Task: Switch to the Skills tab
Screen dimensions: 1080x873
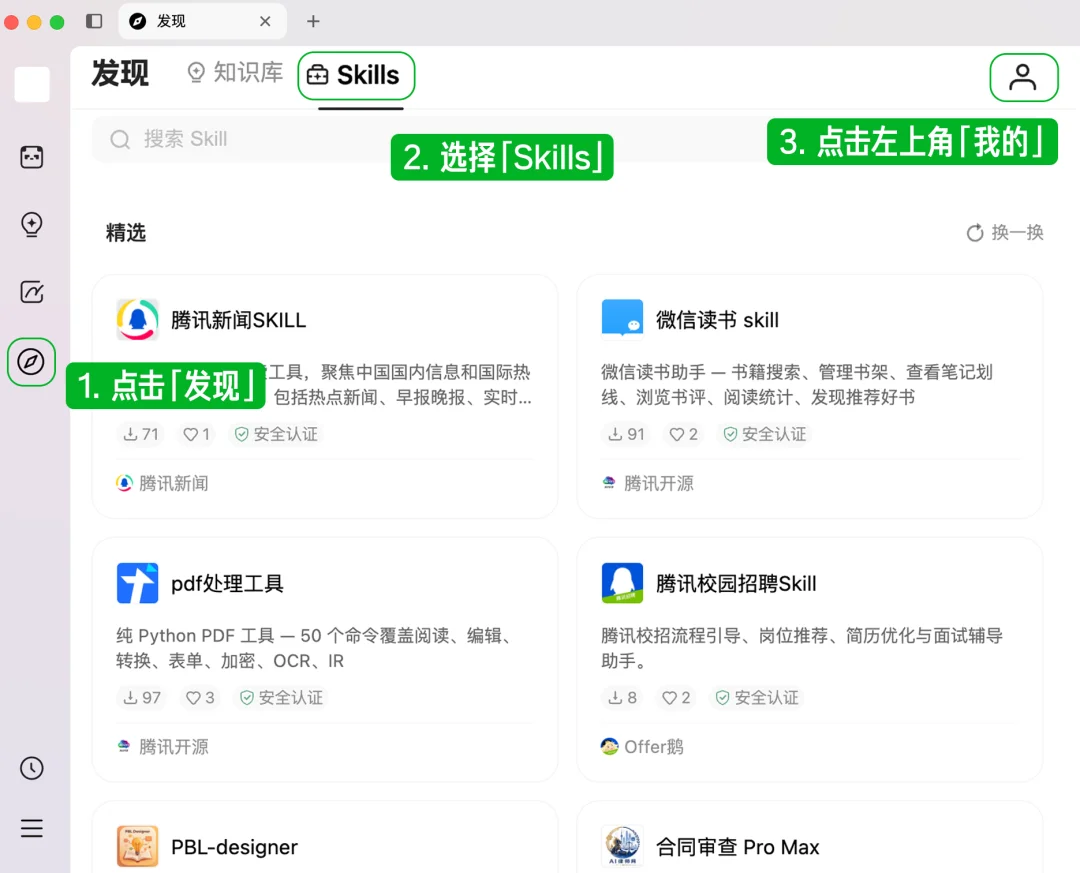Action: [x=356, y=75]
